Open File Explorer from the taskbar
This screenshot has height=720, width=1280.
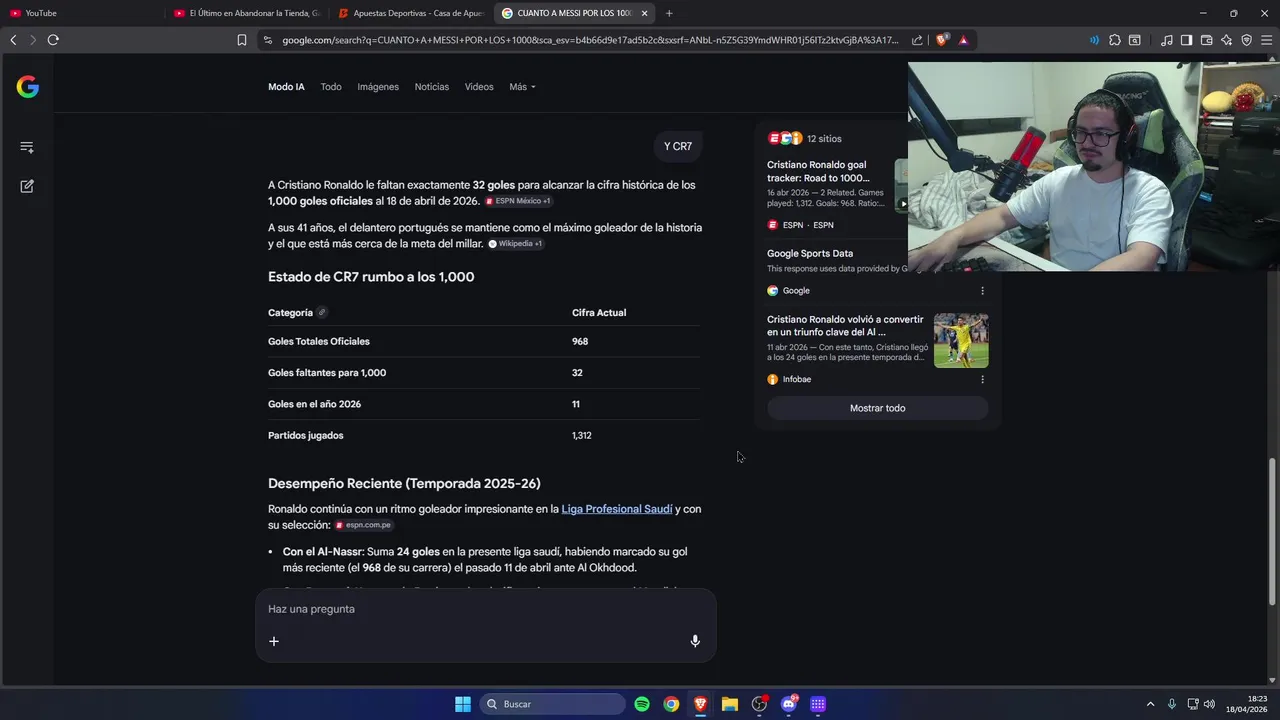click(x=730, y=704)
